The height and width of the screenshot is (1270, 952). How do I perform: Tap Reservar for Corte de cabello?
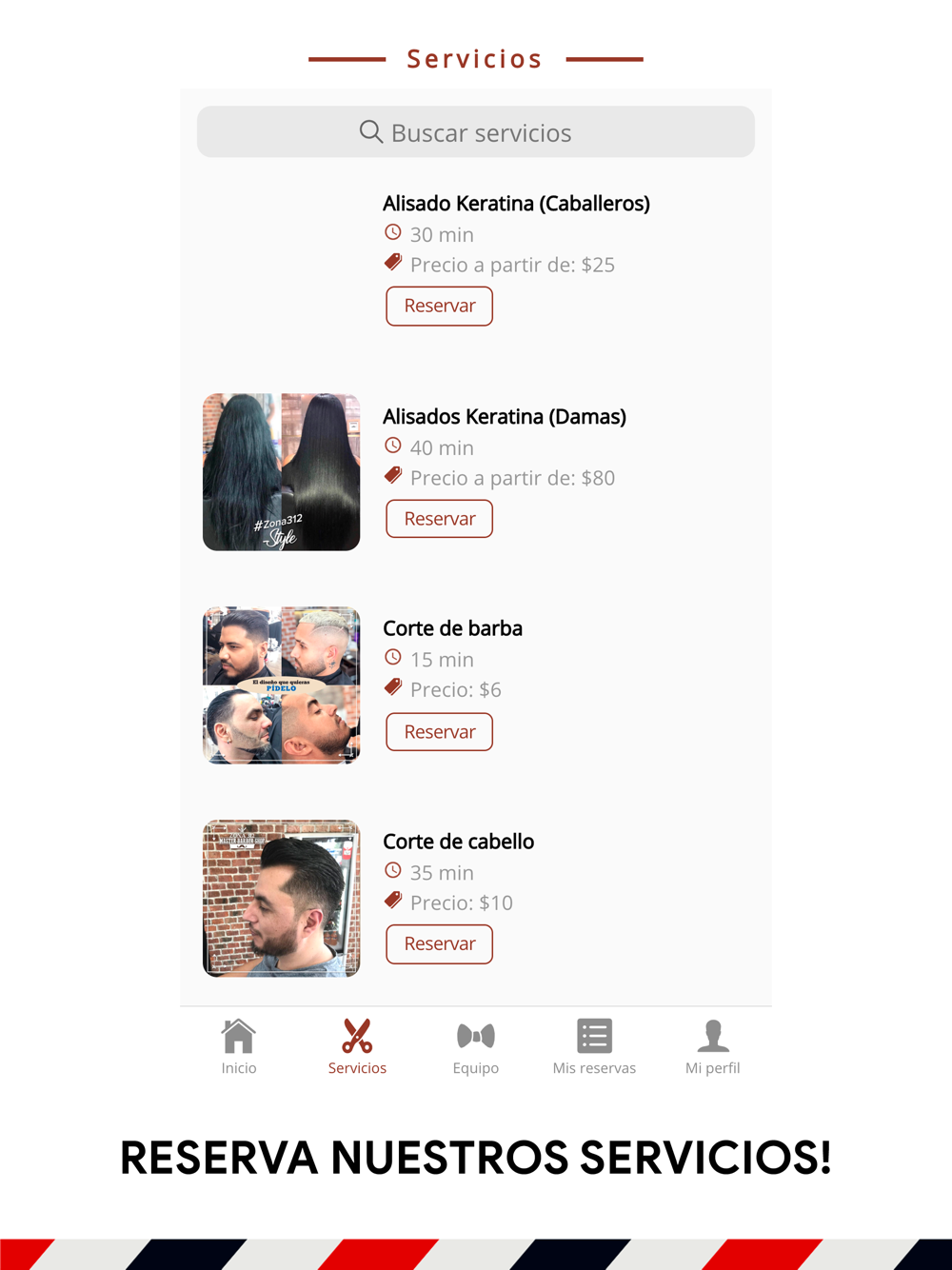click(439, 944)
